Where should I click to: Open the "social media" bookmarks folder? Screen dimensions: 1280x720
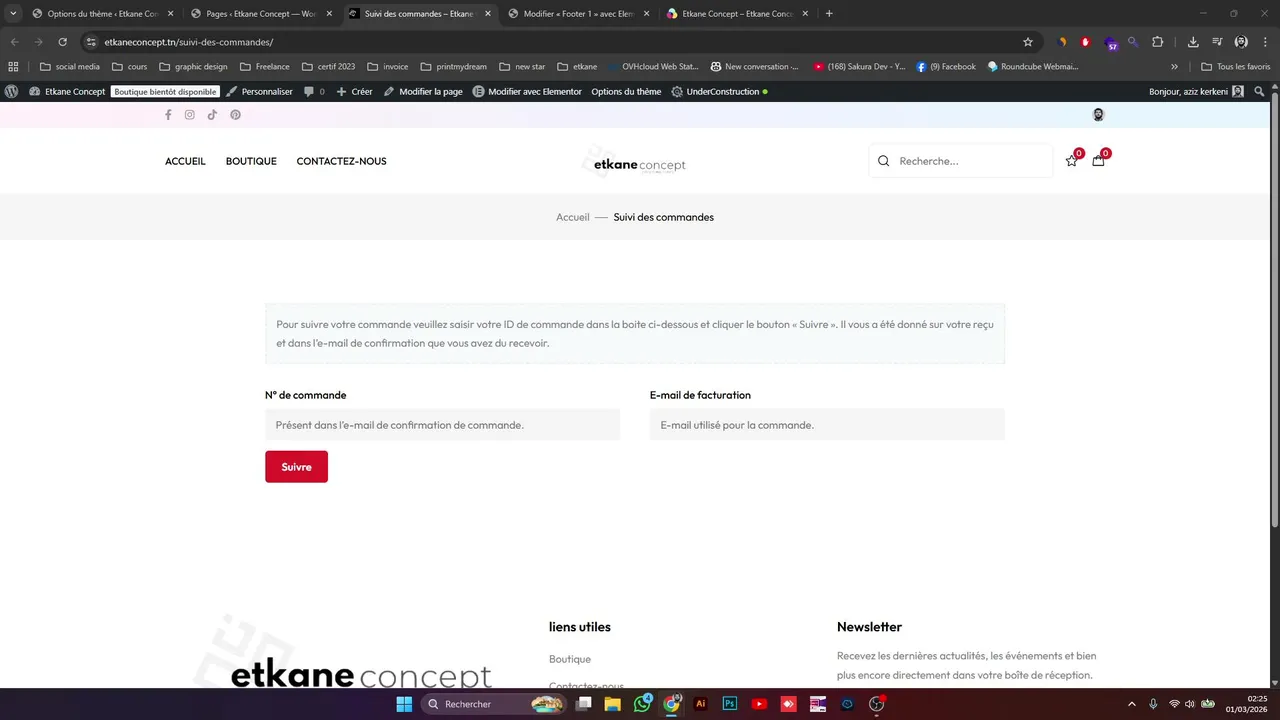pos(69,67)
